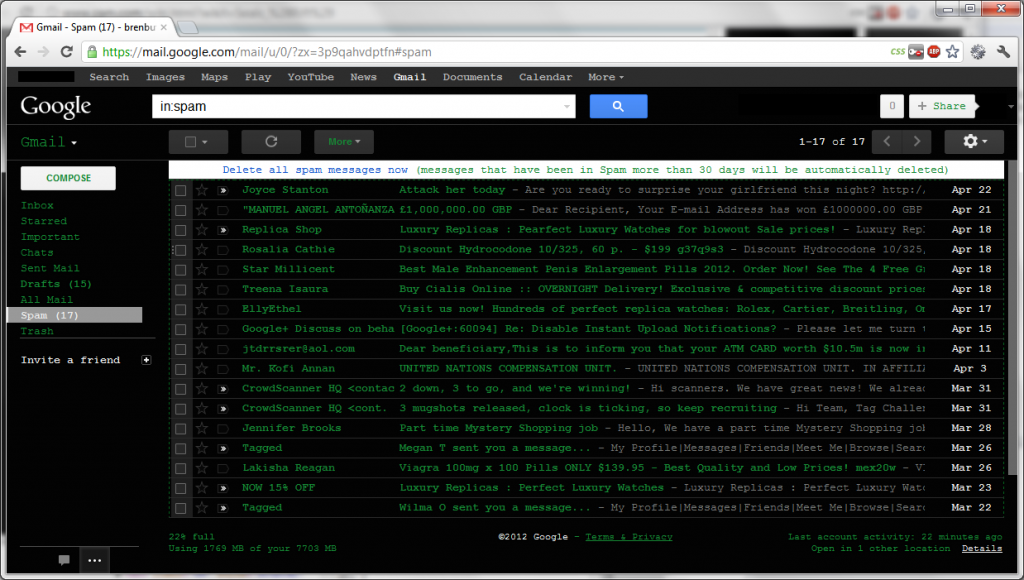Select the Megan T Tagged message checkbox
Screen dimensions: 1024x580
pos(181,449)
